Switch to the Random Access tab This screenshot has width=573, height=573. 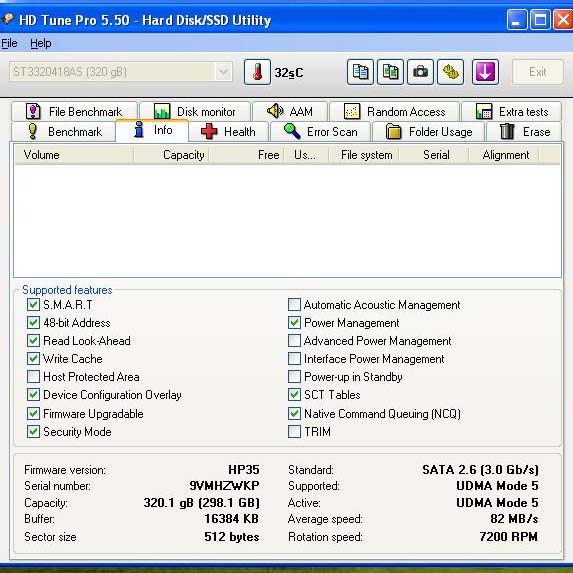point(395,111)
